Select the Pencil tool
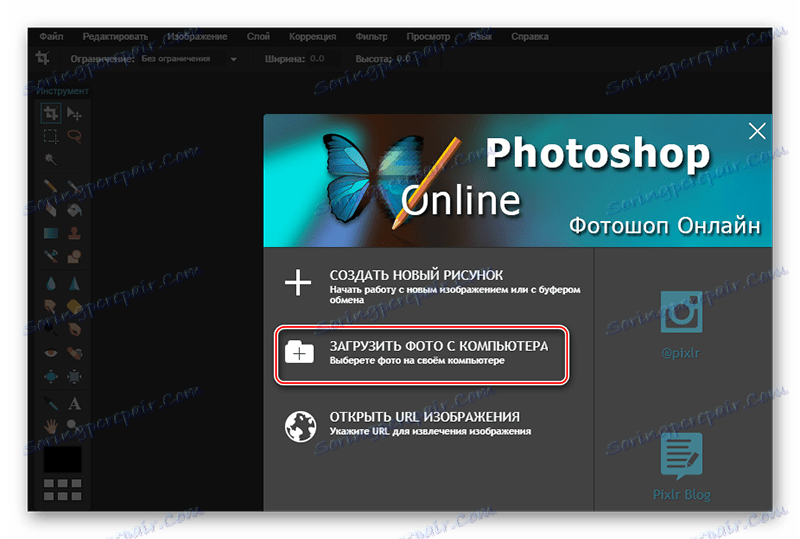Screen dimensions: 800x539 coord(51,186)
